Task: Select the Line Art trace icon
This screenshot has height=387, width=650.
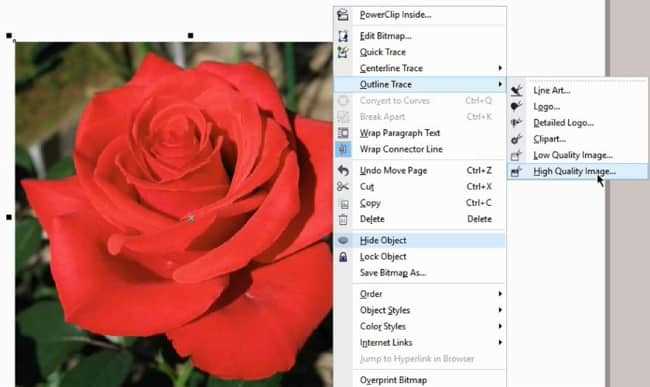Action: click(x=516, y=90)
